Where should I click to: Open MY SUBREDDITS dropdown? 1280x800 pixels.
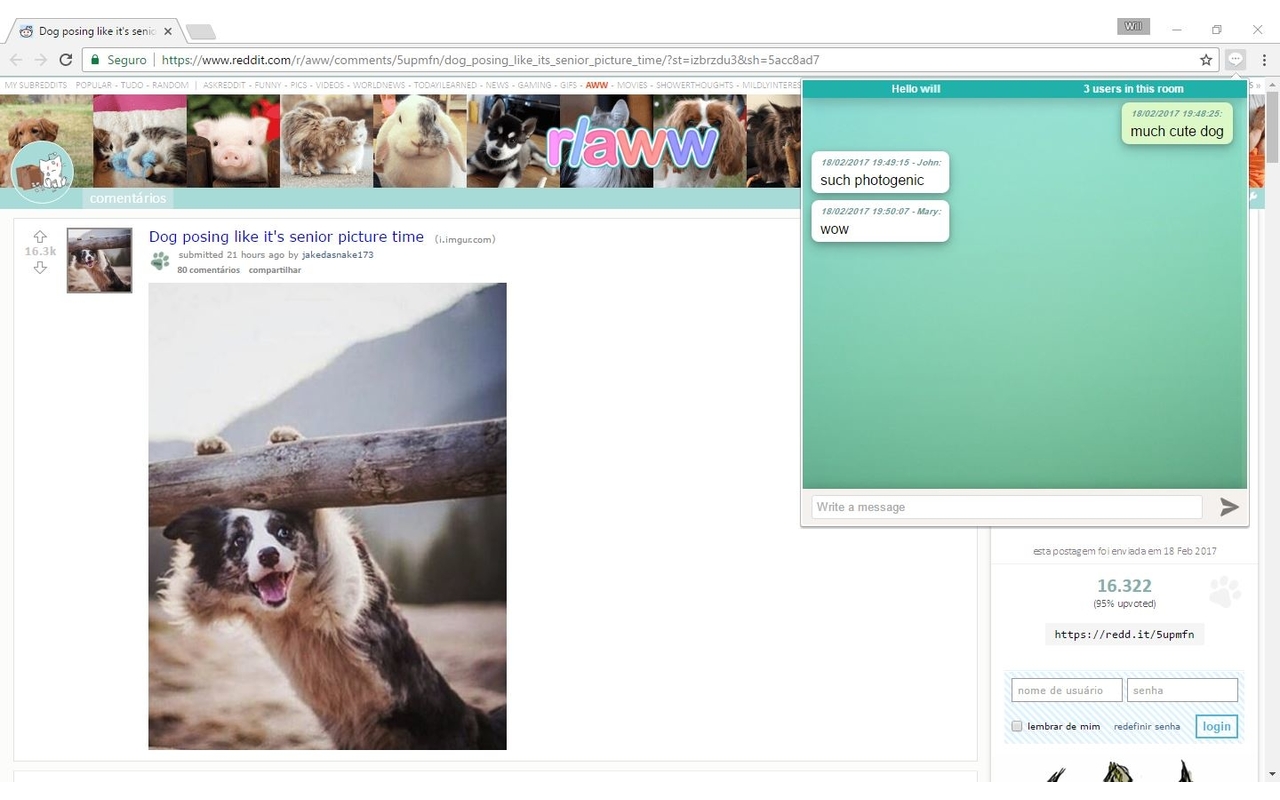point(35,85)
